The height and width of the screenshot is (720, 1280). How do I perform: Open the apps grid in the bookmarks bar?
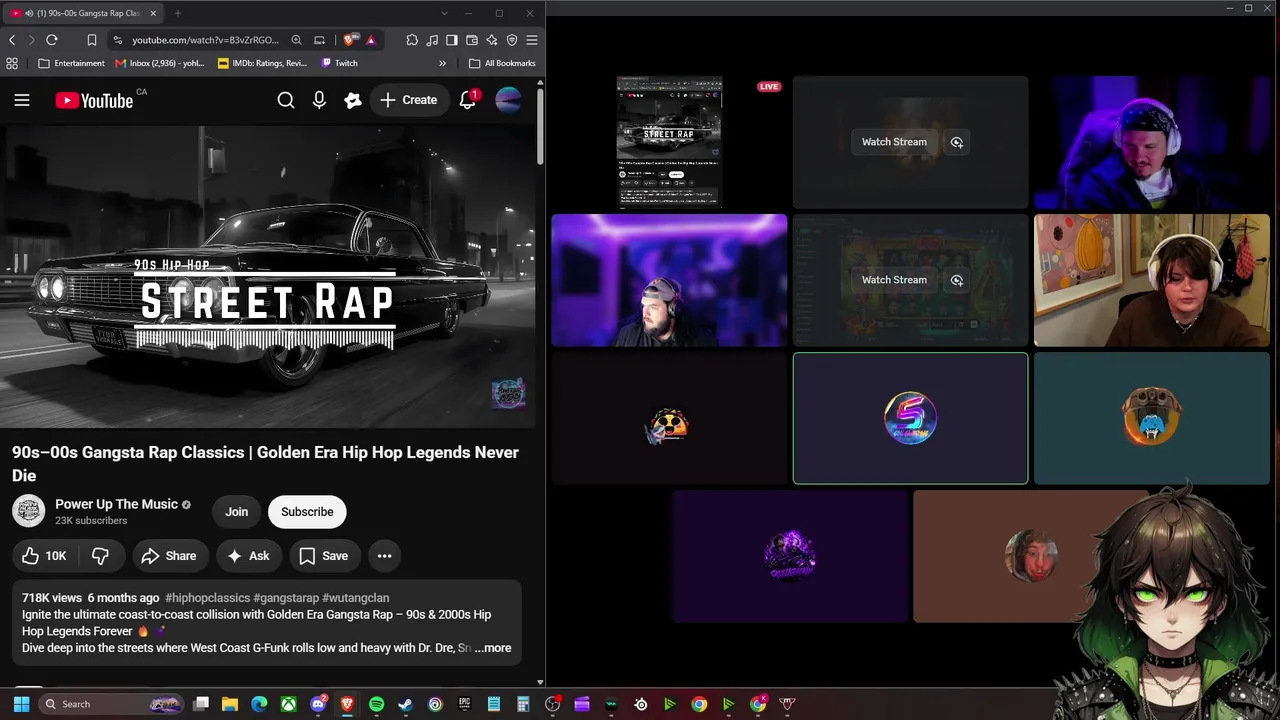tap(12, 63)
